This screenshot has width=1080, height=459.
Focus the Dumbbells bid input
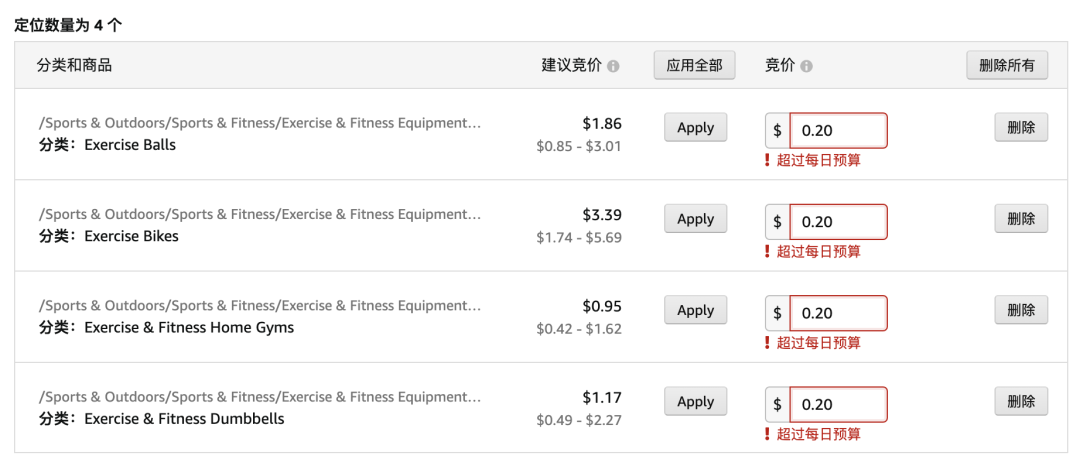coord(838,405)
